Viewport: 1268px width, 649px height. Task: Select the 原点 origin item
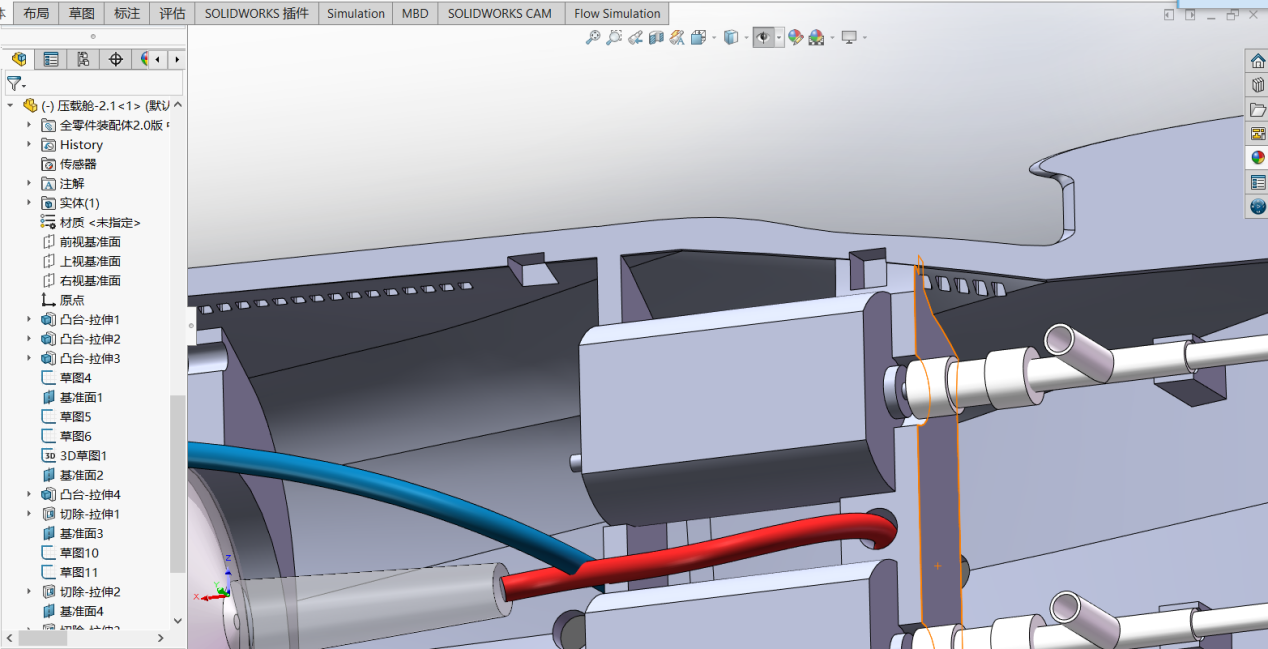pos(63,300)
